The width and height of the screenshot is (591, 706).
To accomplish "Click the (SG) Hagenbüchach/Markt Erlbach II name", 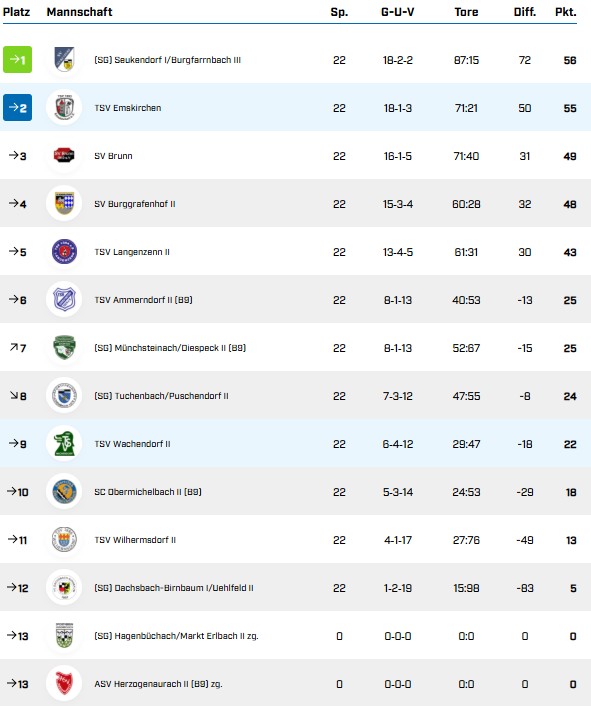I will point(176,636).
